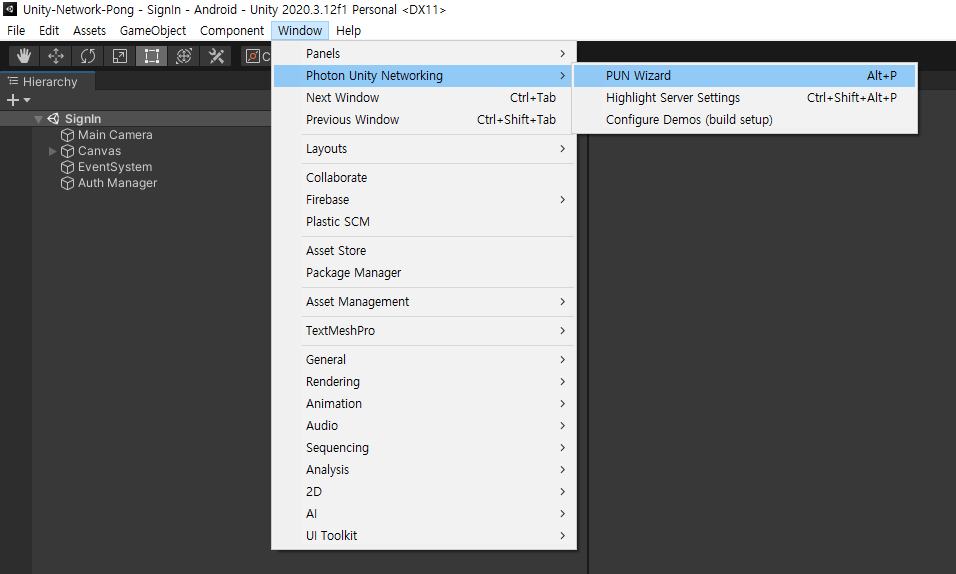Screen dimensions: 956x574
Task: Select the Move tool
Action: click(x=56, y=56)
